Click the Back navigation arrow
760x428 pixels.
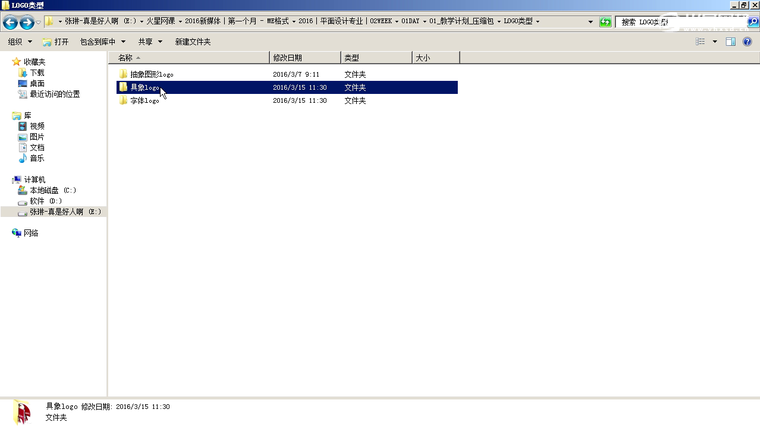11,22
